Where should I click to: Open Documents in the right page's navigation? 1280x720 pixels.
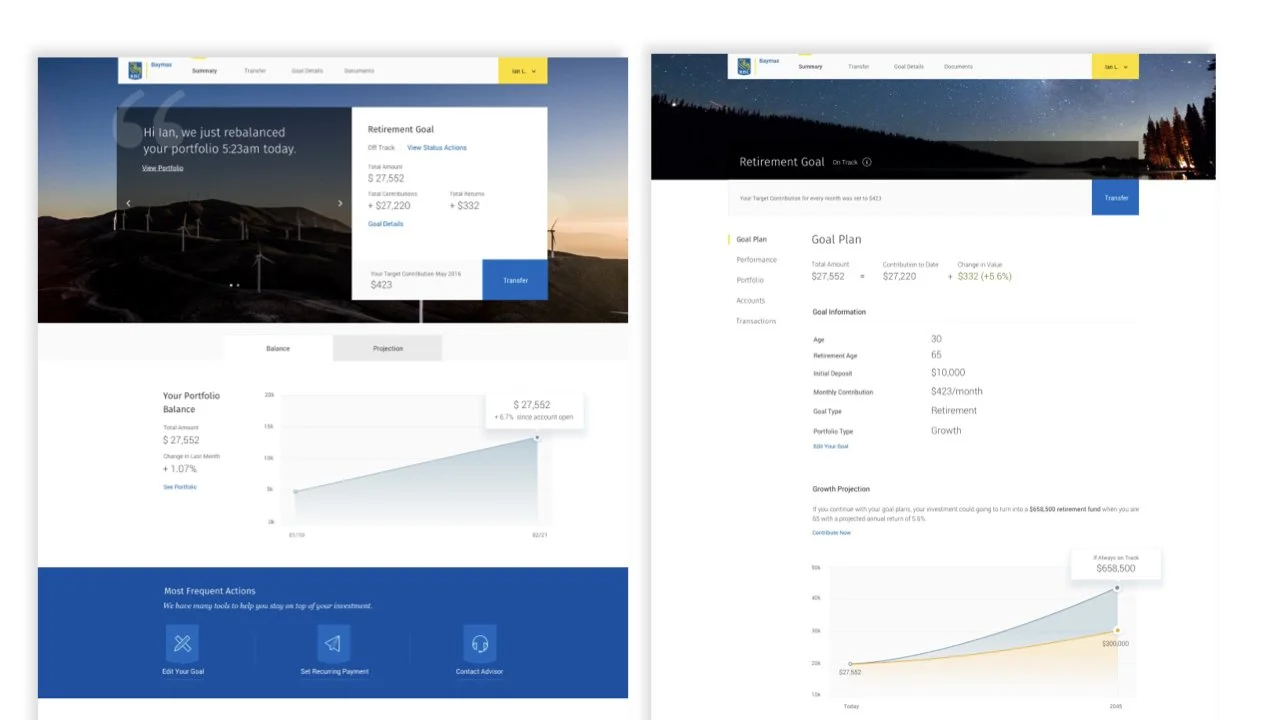[x=958, y=67]
